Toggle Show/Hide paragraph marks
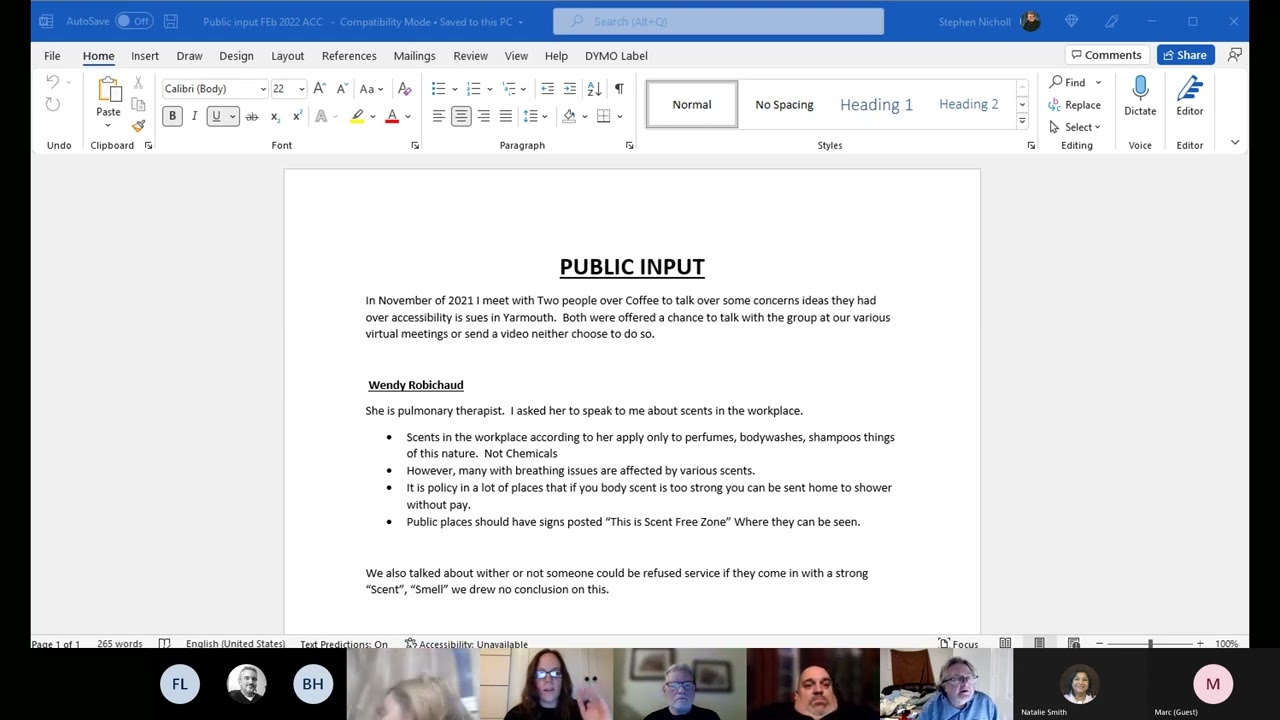 (619, 89)
